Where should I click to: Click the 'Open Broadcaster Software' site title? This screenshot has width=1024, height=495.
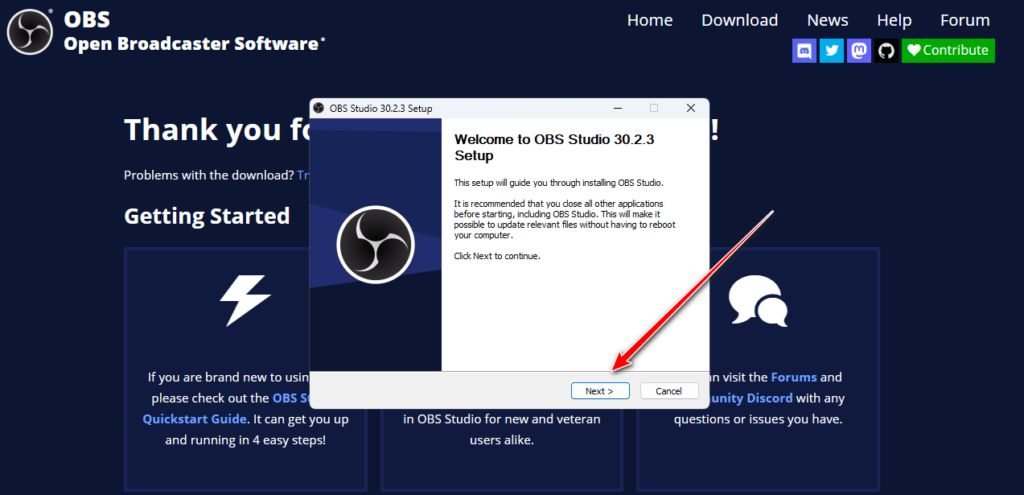(194, 44)
